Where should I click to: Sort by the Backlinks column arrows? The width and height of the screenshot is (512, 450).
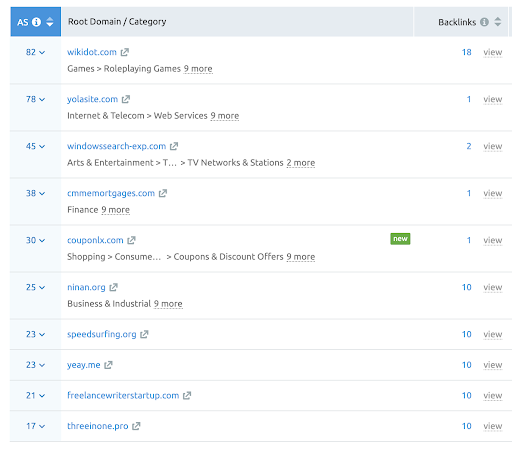(x=498, y=22)
